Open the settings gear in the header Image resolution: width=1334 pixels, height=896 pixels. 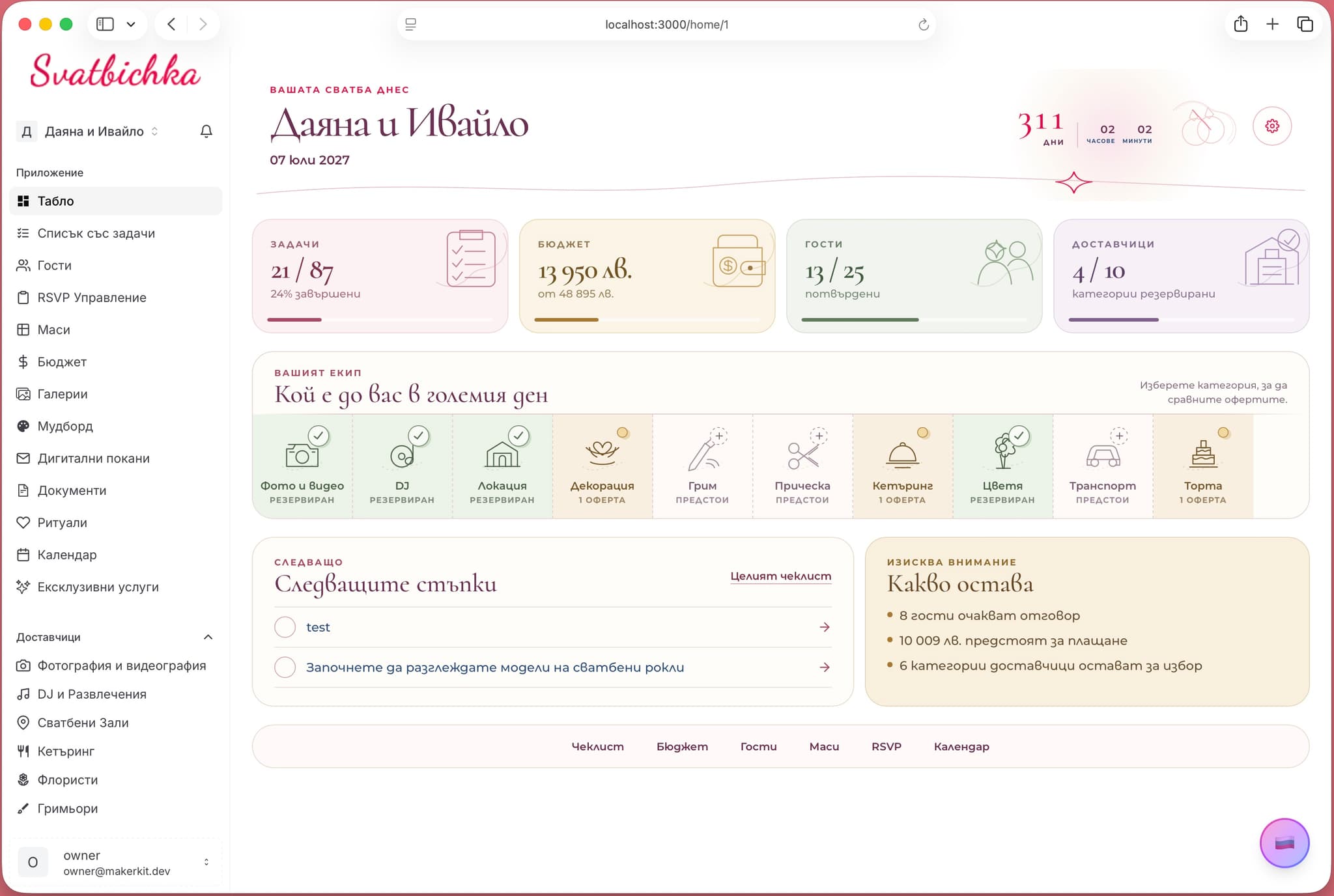1271,126
